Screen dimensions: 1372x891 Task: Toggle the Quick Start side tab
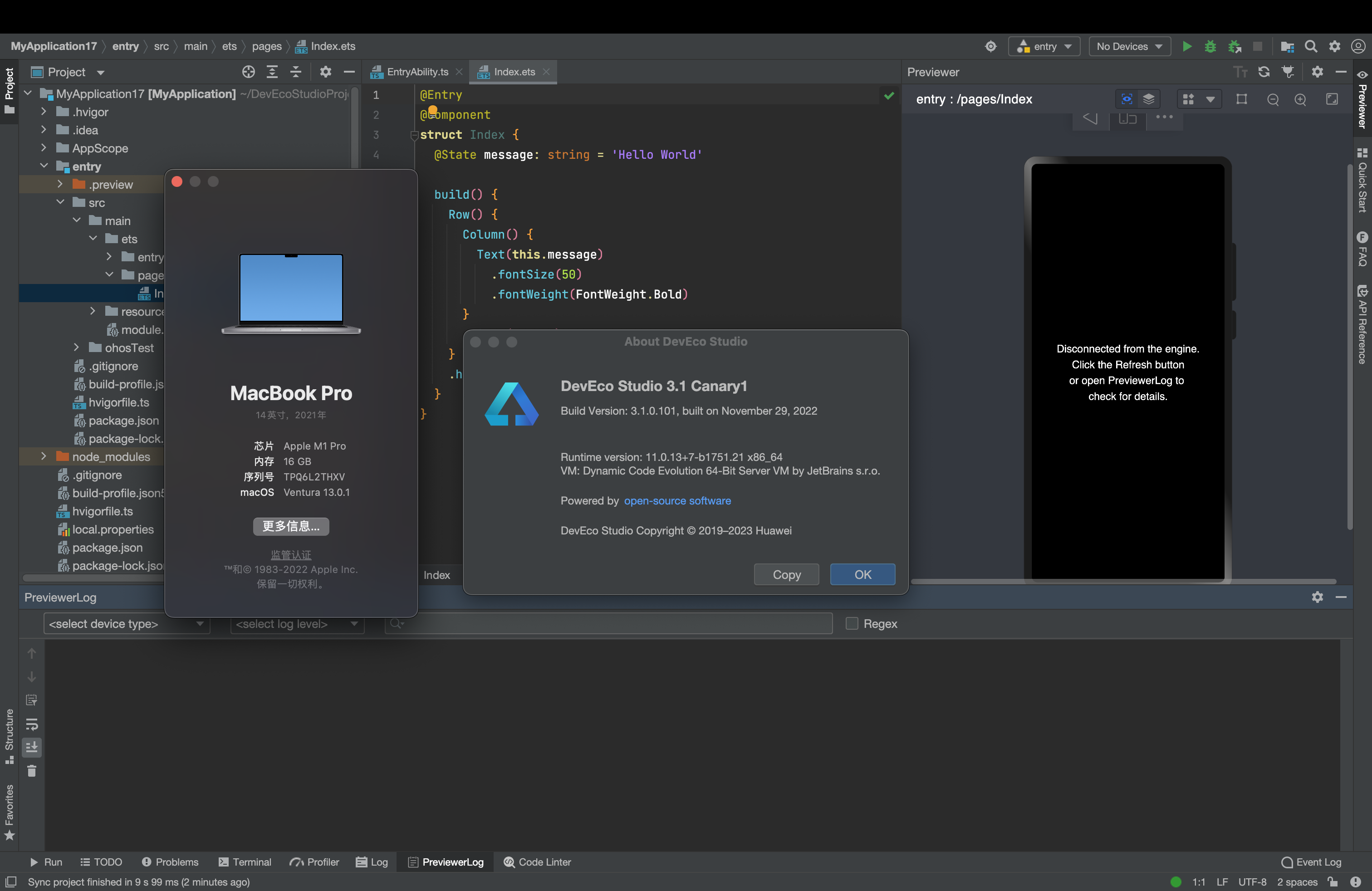(1362, 181)
